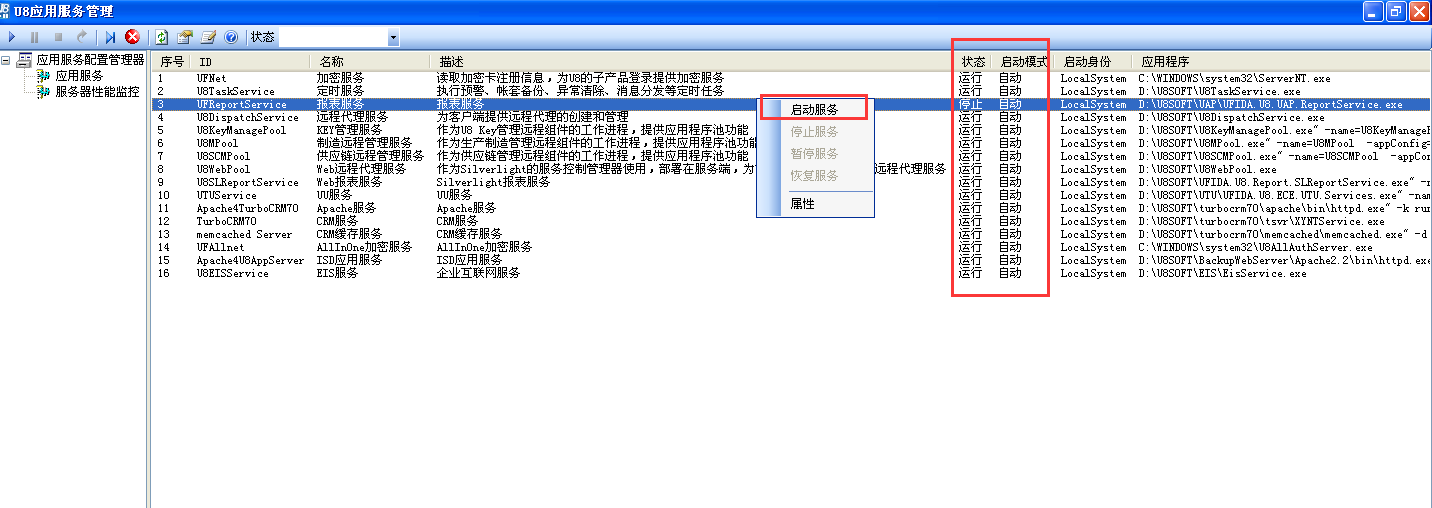Click the blue start (play) toolbar icon
Screen dimensions: 1432x508
click(12, 37)
